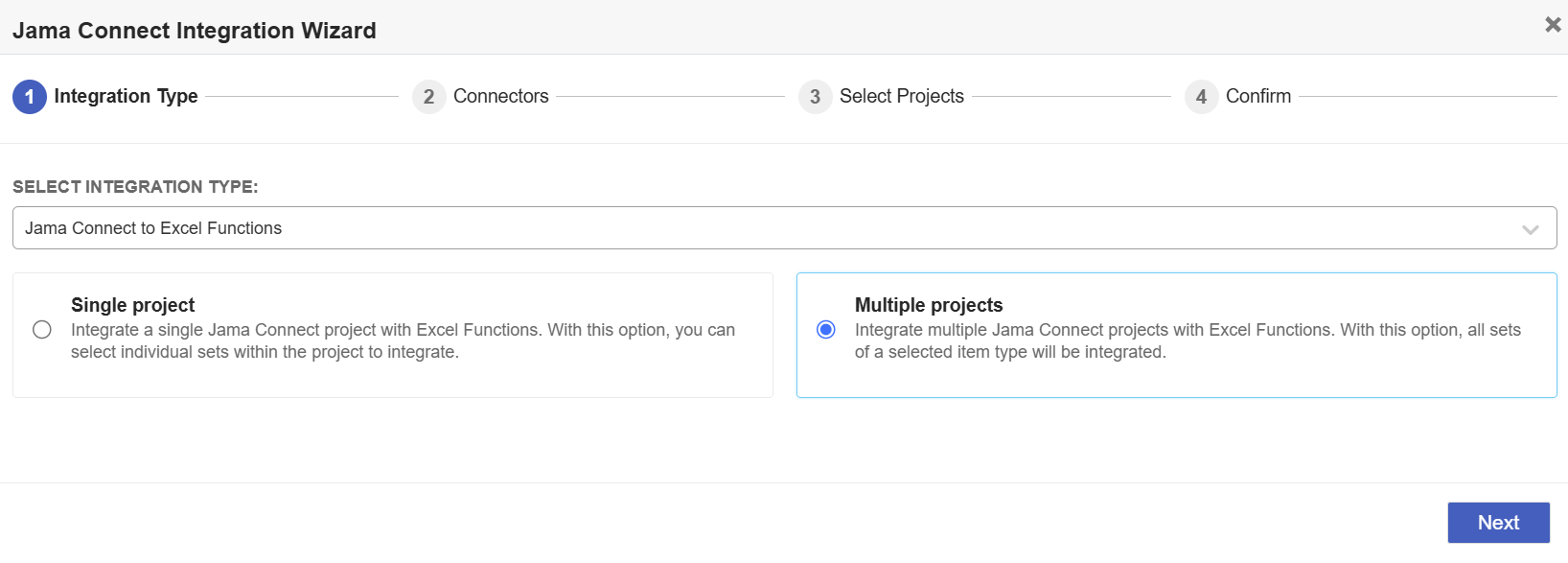Click the Next button
This screenshot has width=1568, height=563.
[x=1499, y=523]
